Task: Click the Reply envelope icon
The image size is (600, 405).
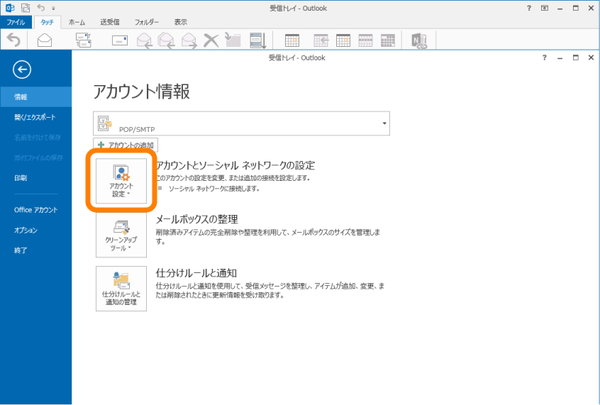Action: click(x=144, y=40)
